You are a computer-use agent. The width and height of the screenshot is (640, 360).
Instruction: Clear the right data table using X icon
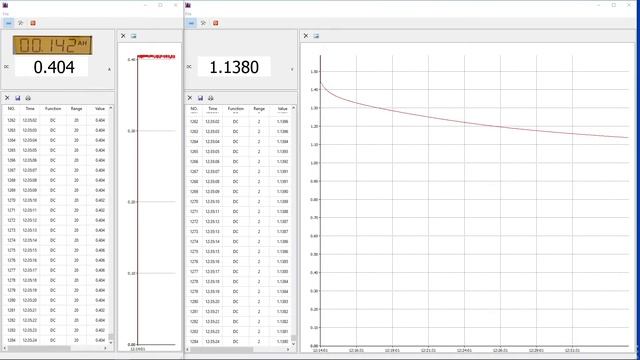(190, 98)
